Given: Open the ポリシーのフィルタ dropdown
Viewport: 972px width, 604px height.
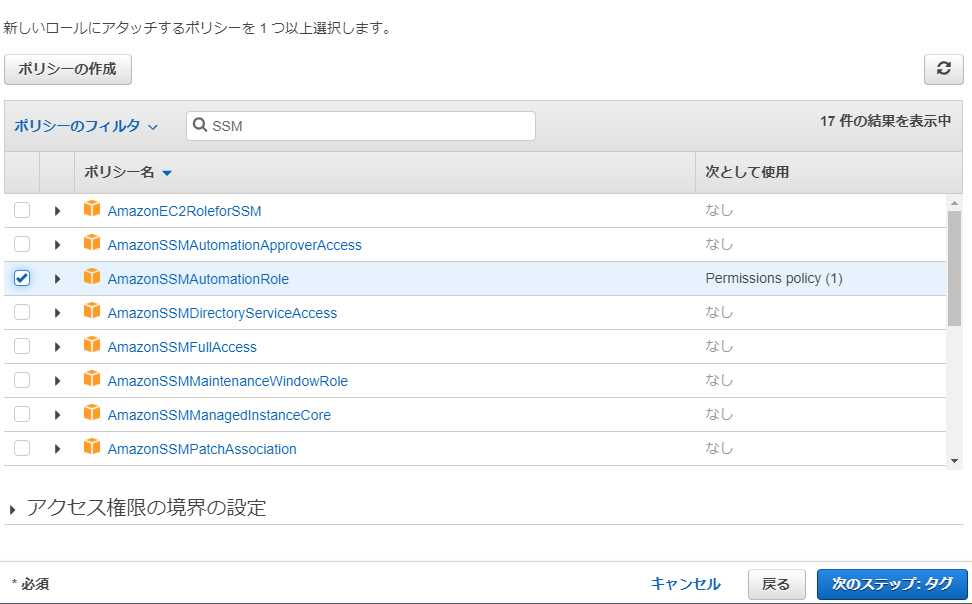Looking at the screenshot, I should (86, 126).
